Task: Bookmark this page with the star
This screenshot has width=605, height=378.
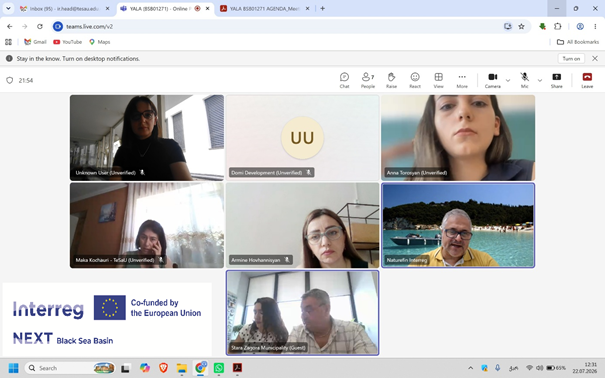Action: pyautogui.click(x=521, y=26)
